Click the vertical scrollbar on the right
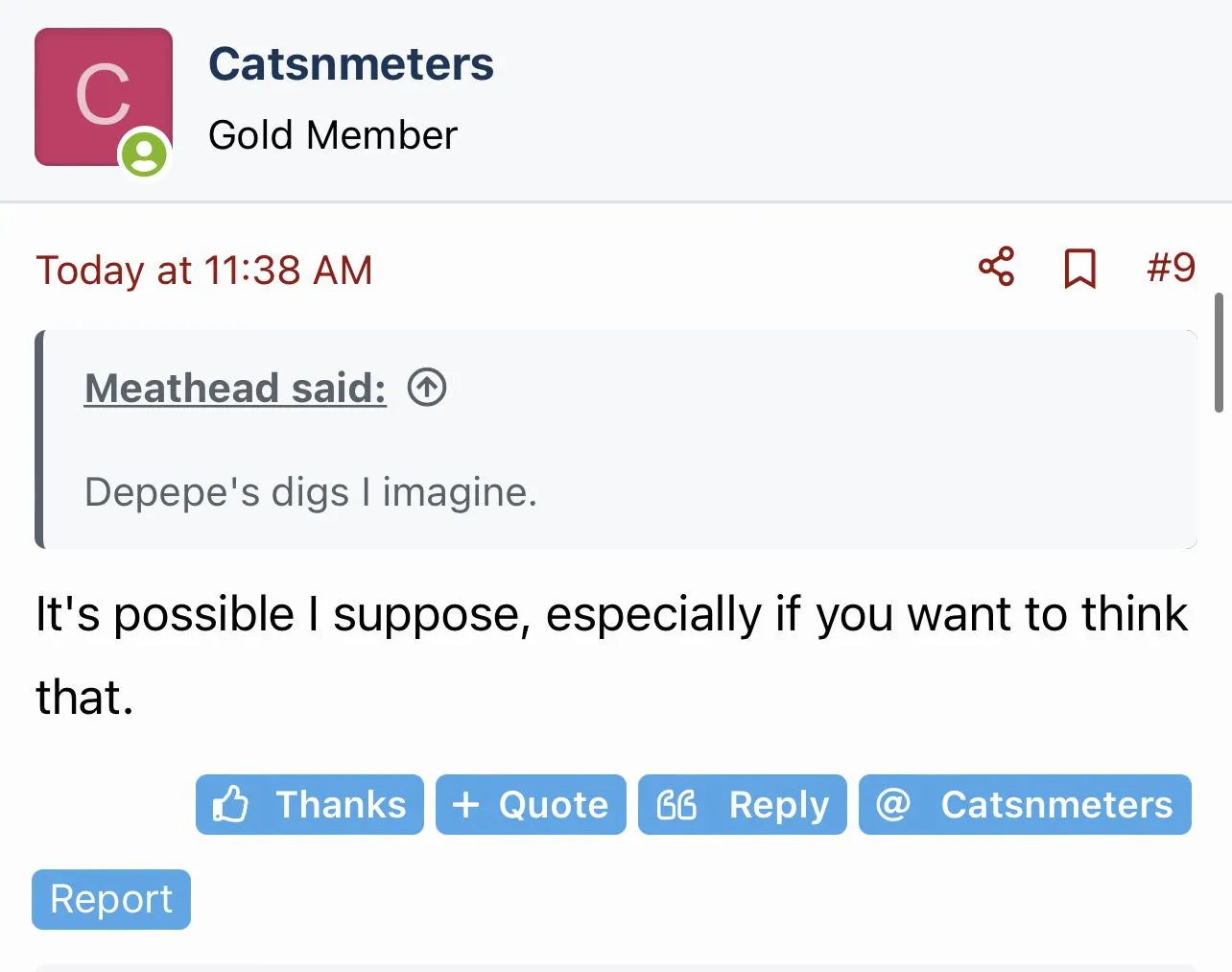This screenshot has height=972, width=1232. (x=1219, y=352)
